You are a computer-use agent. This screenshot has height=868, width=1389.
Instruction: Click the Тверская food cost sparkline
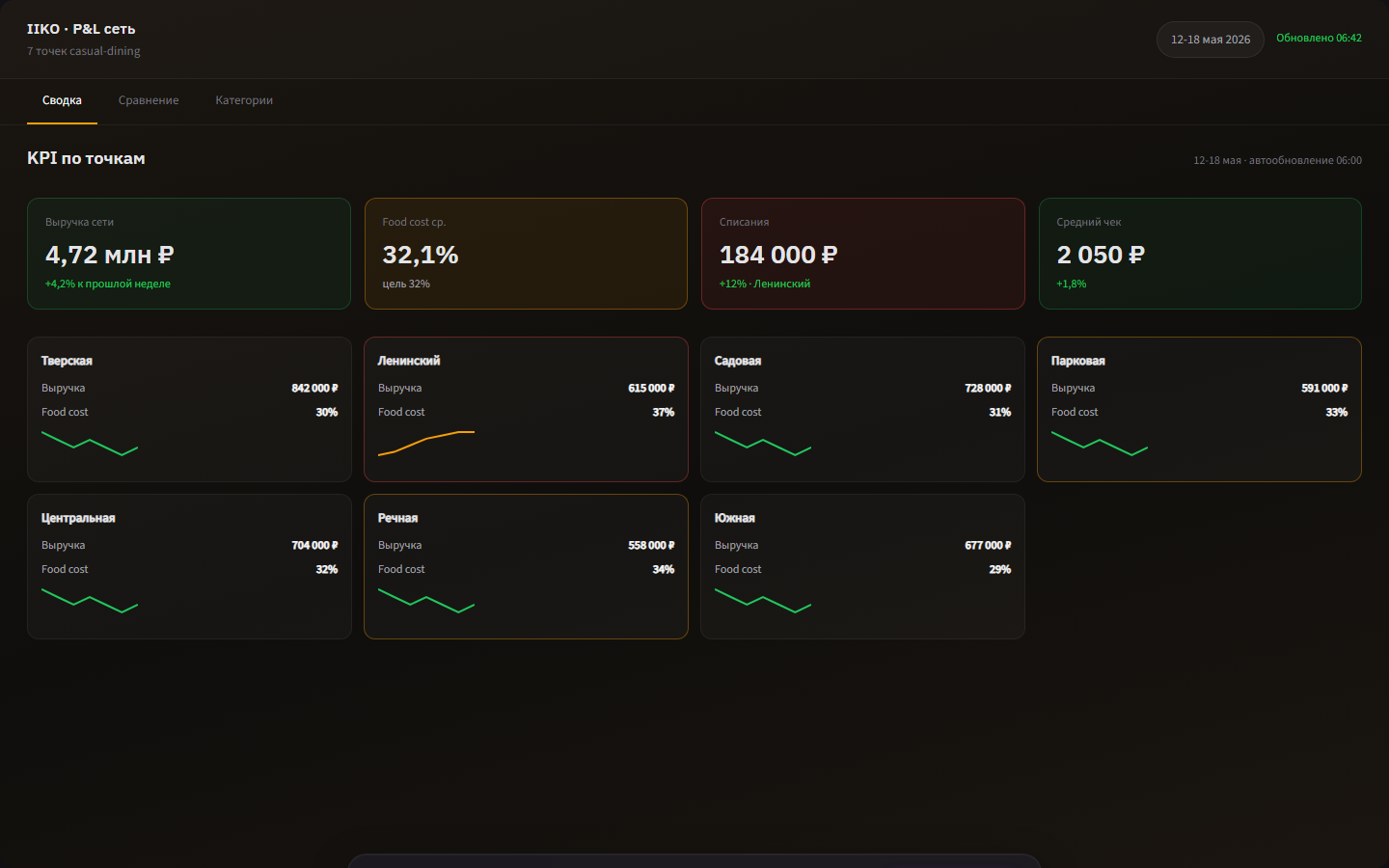coord(90,444)
